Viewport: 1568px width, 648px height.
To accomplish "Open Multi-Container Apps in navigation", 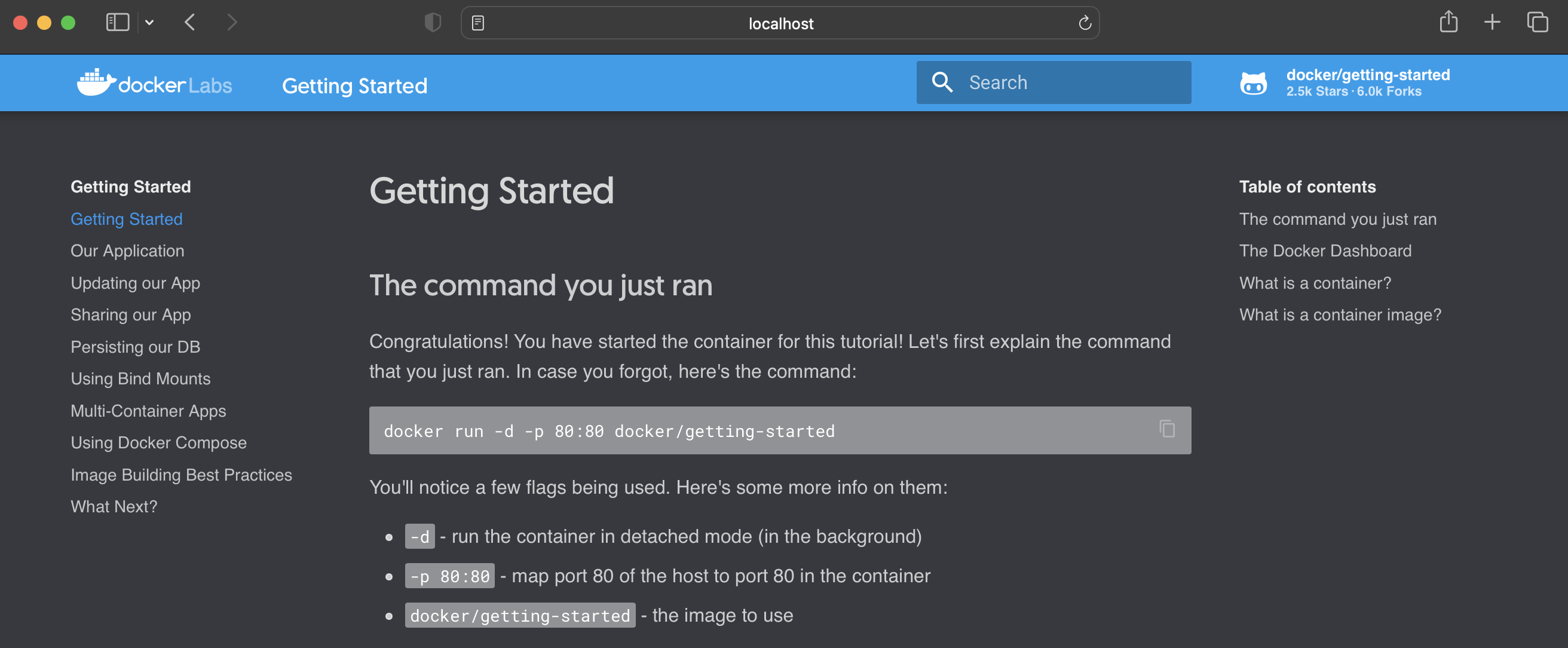I will pos(148,411).
